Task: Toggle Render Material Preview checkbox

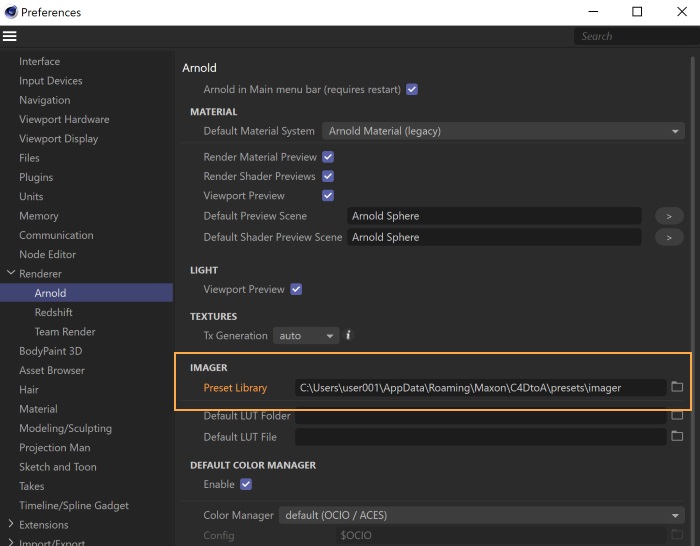Action: click(328, 157)
